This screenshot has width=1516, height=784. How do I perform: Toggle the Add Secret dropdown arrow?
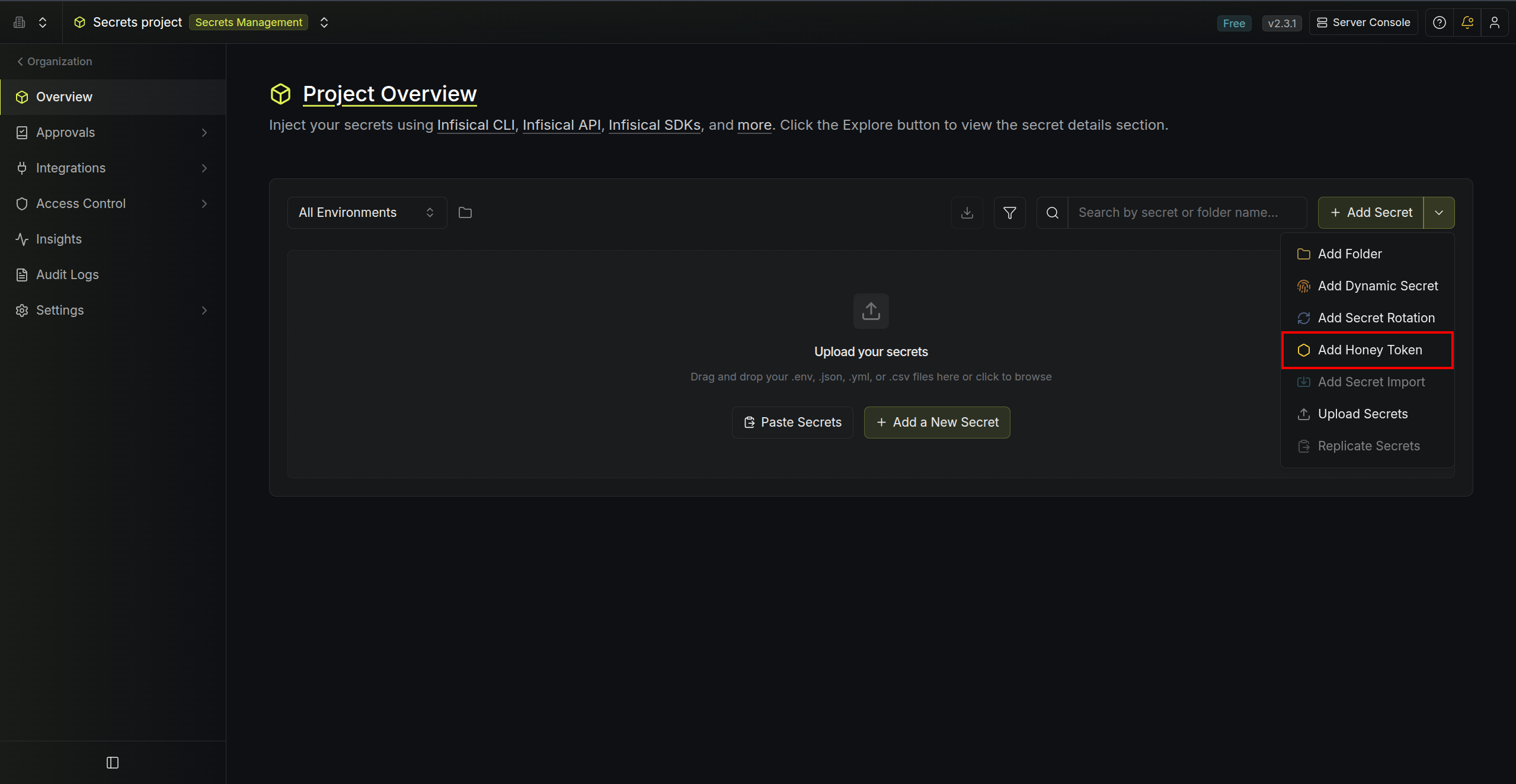[x=1439, y=213]
